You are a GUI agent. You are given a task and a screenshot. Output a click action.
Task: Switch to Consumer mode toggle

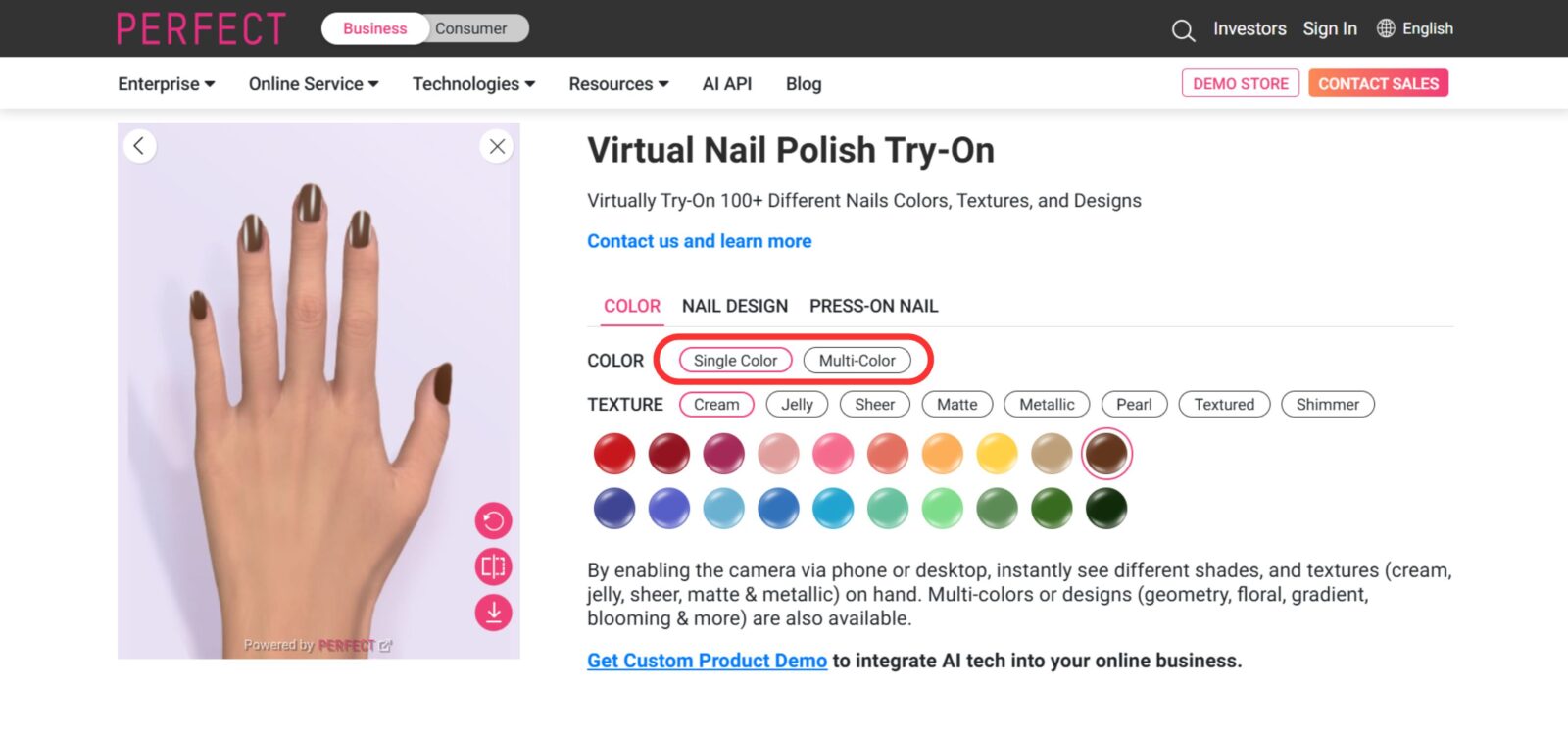[x=471, y=28]
